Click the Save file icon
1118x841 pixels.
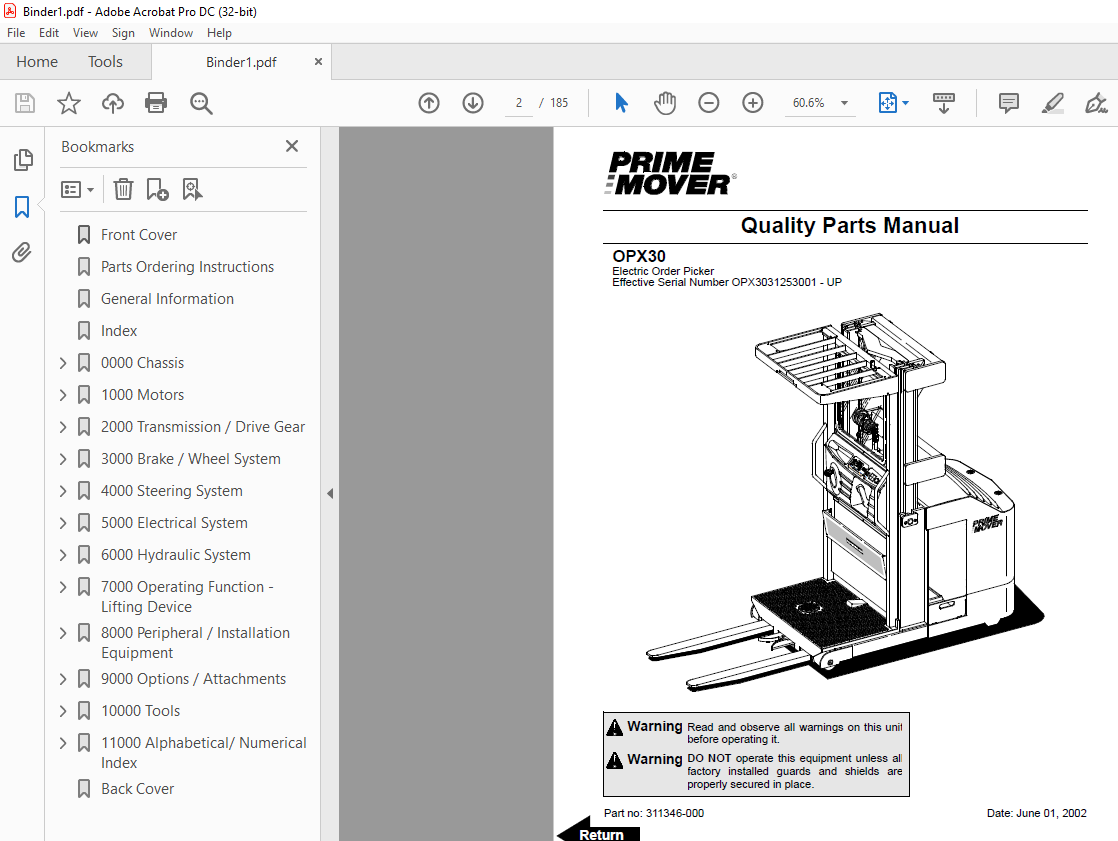pyautogui.click(x=25, y=103)
